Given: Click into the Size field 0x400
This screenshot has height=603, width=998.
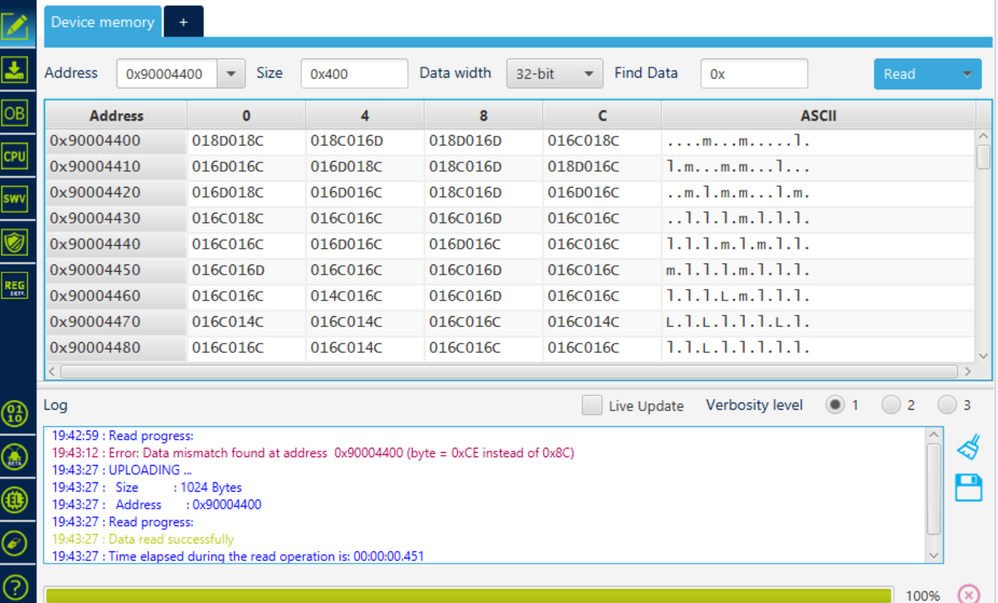Looking at the screenshot, I should tap(354, 74).
